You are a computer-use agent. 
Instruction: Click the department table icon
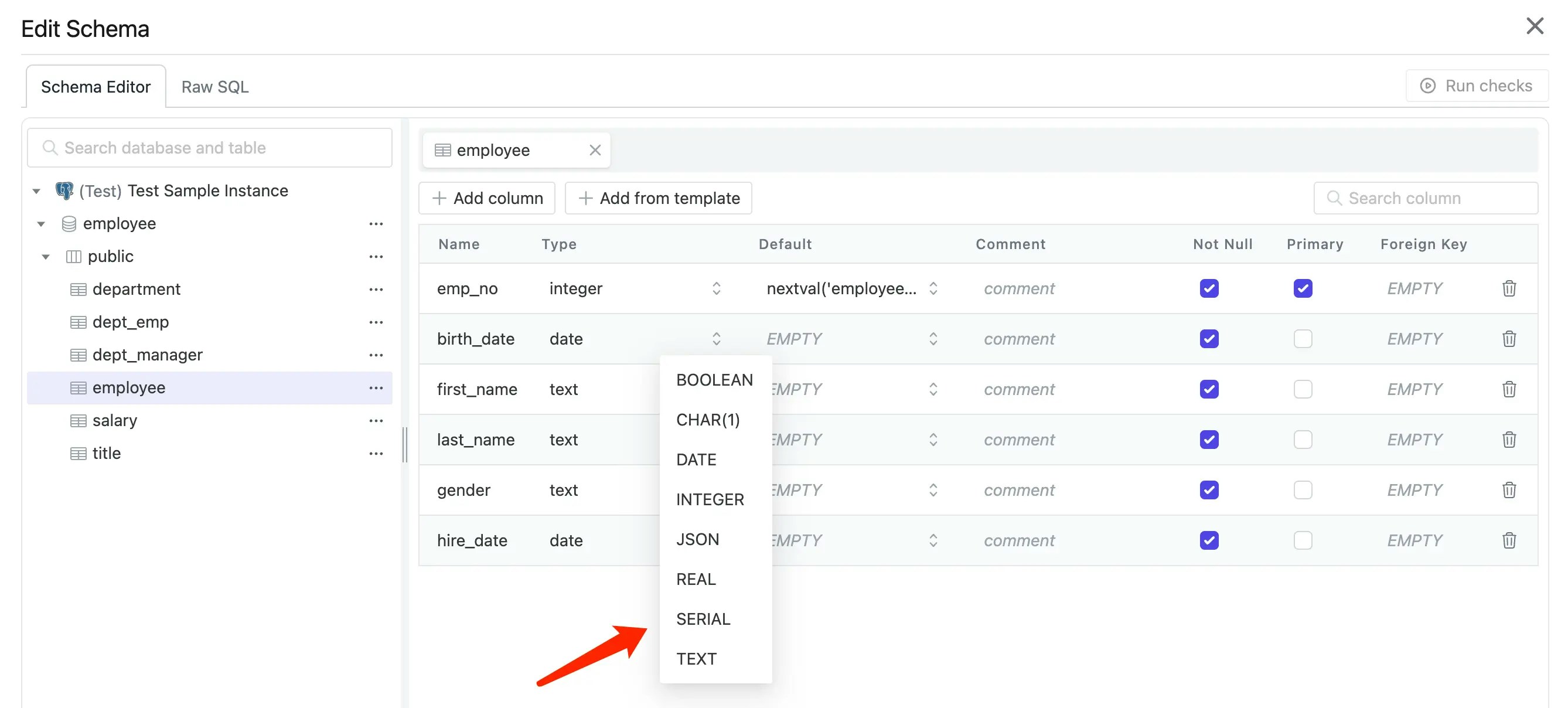[78, 290]
